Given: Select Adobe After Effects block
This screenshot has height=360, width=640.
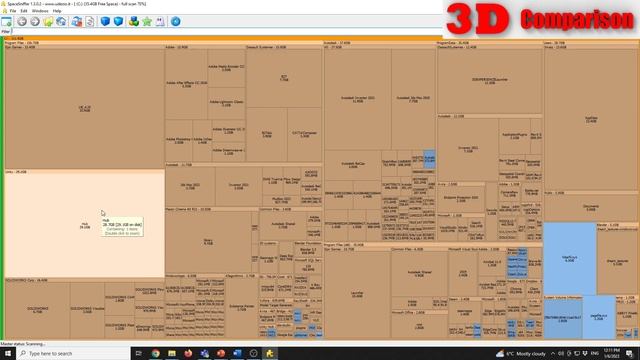Looking at the screenshot, I should pyautogui.click(x=186, y=84).
